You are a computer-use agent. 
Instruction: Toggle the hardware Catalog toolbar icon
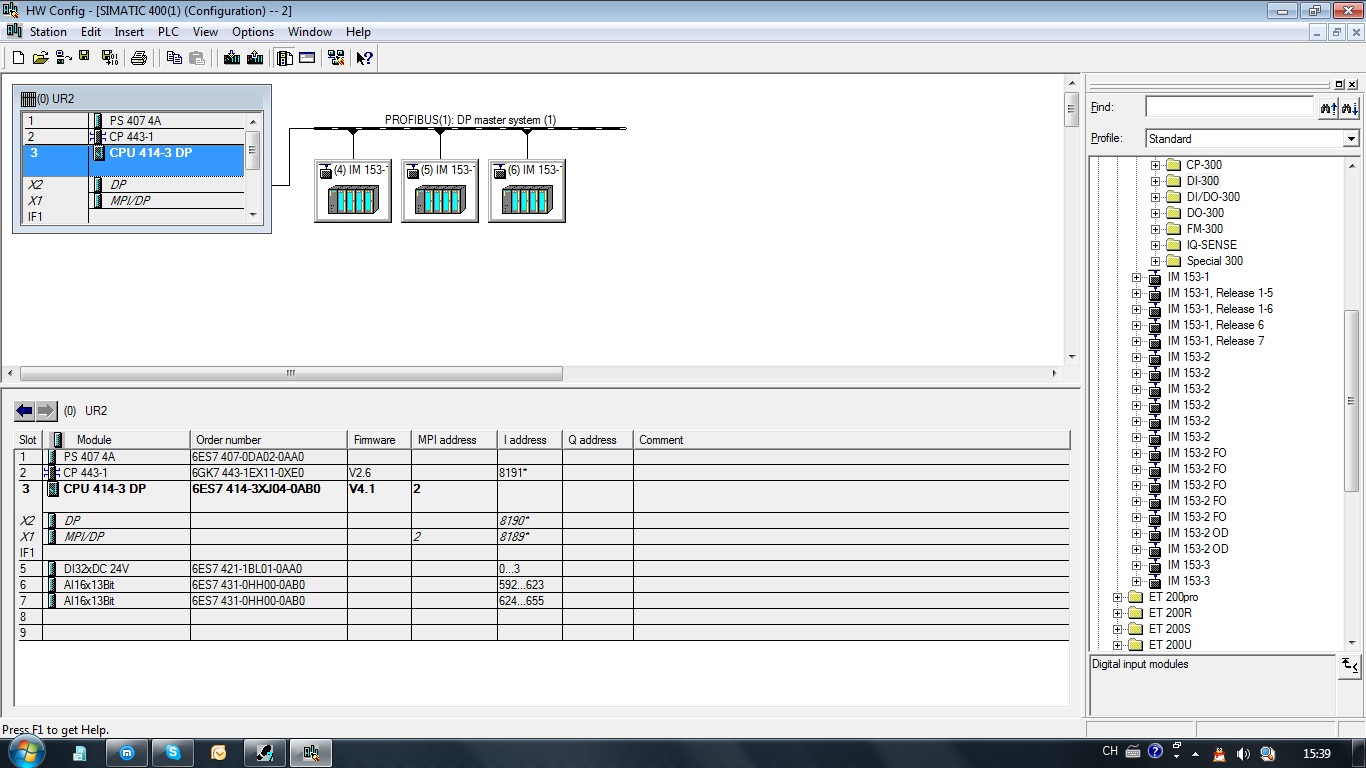[x=285, y=58]
